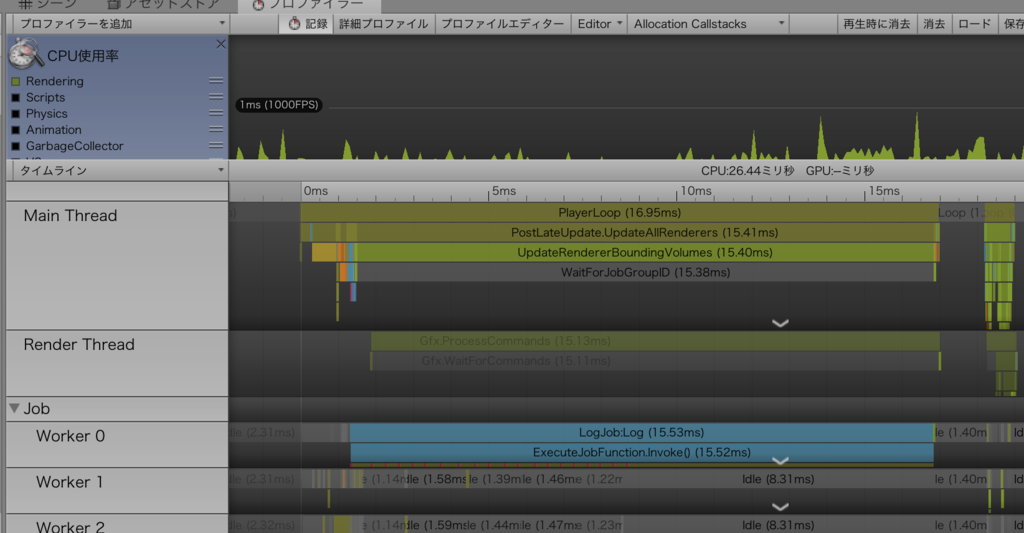This screenshot has width=1024, height=533.
Task: Select the PlayerLoop (16.95ms) sample
Action: [x=619, y=213]
